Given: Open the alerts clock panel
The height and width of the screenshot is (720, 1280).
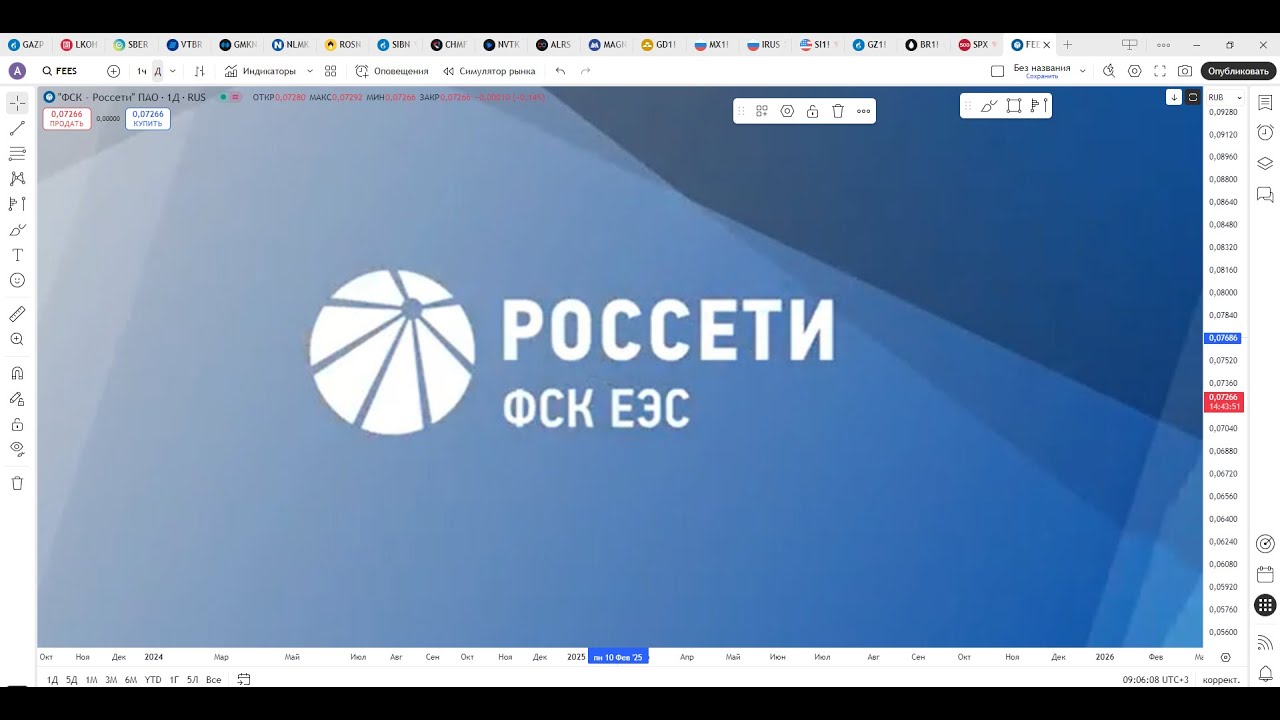Looking at the screenshot, I should (1265, 133).
